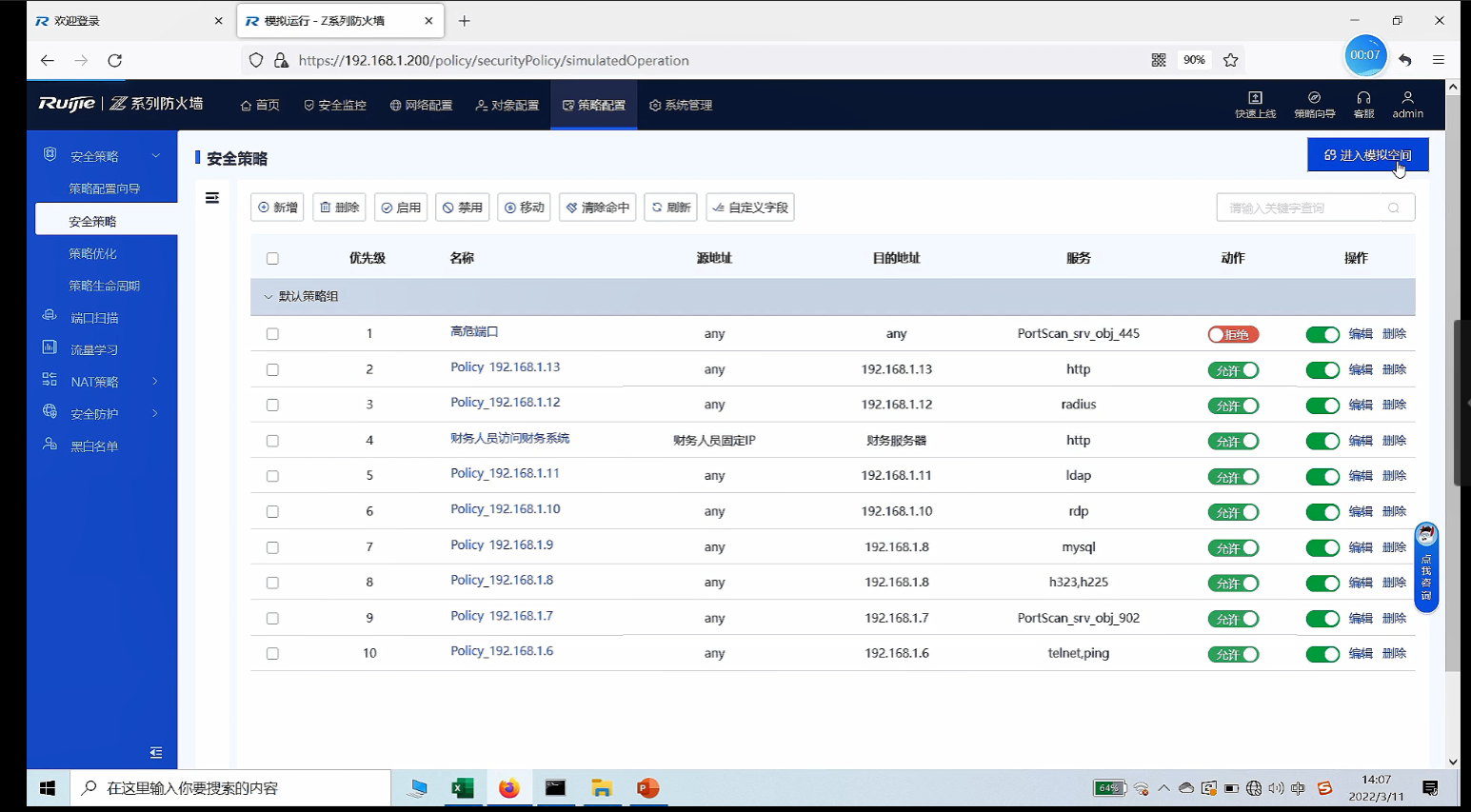The image size is (1471, 812).
Task: Collapse the 默认策略组 group
Action: coord(268,297)
